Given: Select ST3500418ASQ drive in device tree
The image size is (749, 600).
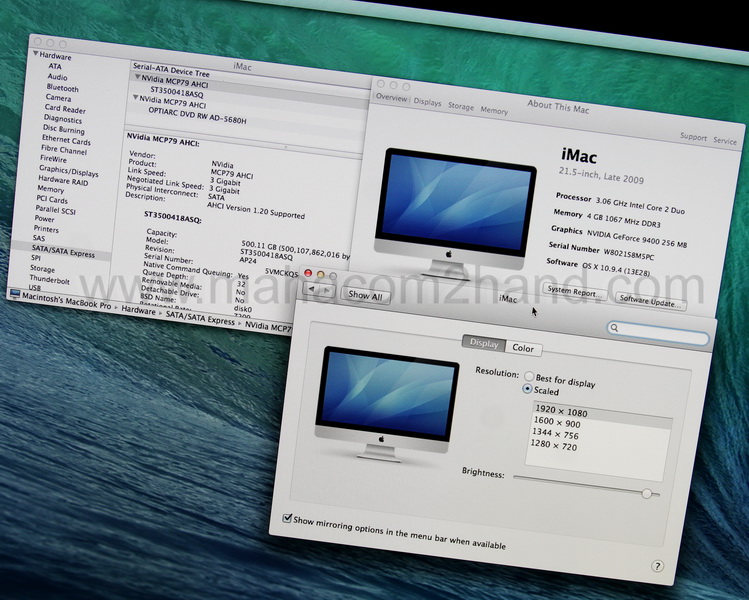Looking at the screenshot, I should pos(177,91).
